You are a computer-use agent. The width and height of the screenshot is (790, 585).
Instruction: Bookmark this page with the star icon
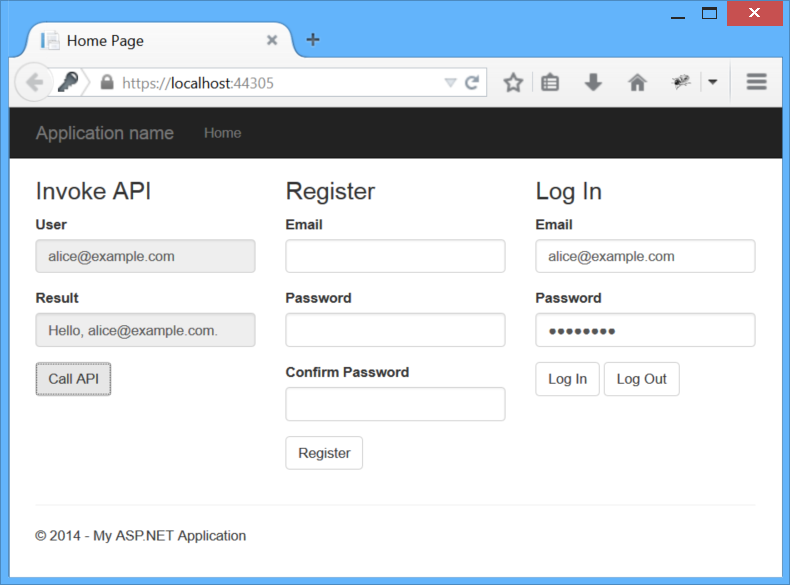(513, 83)
